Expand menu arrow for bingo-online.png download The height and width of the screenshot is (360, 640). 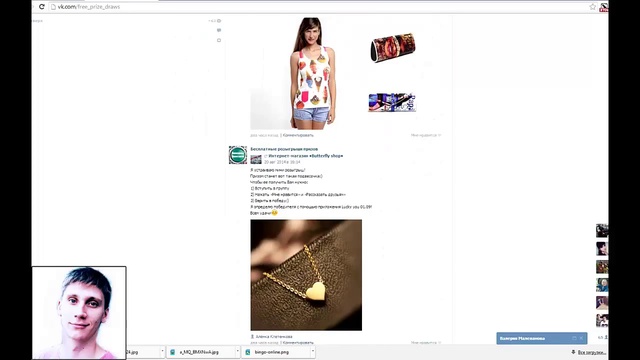coord(313,351)
